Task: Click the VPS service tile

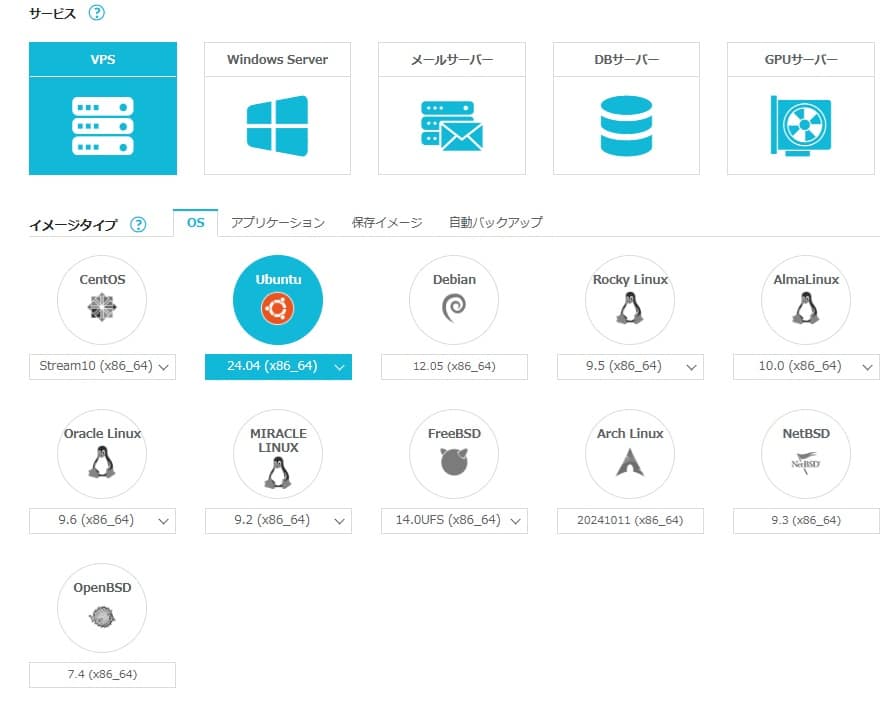Action: 103,109
